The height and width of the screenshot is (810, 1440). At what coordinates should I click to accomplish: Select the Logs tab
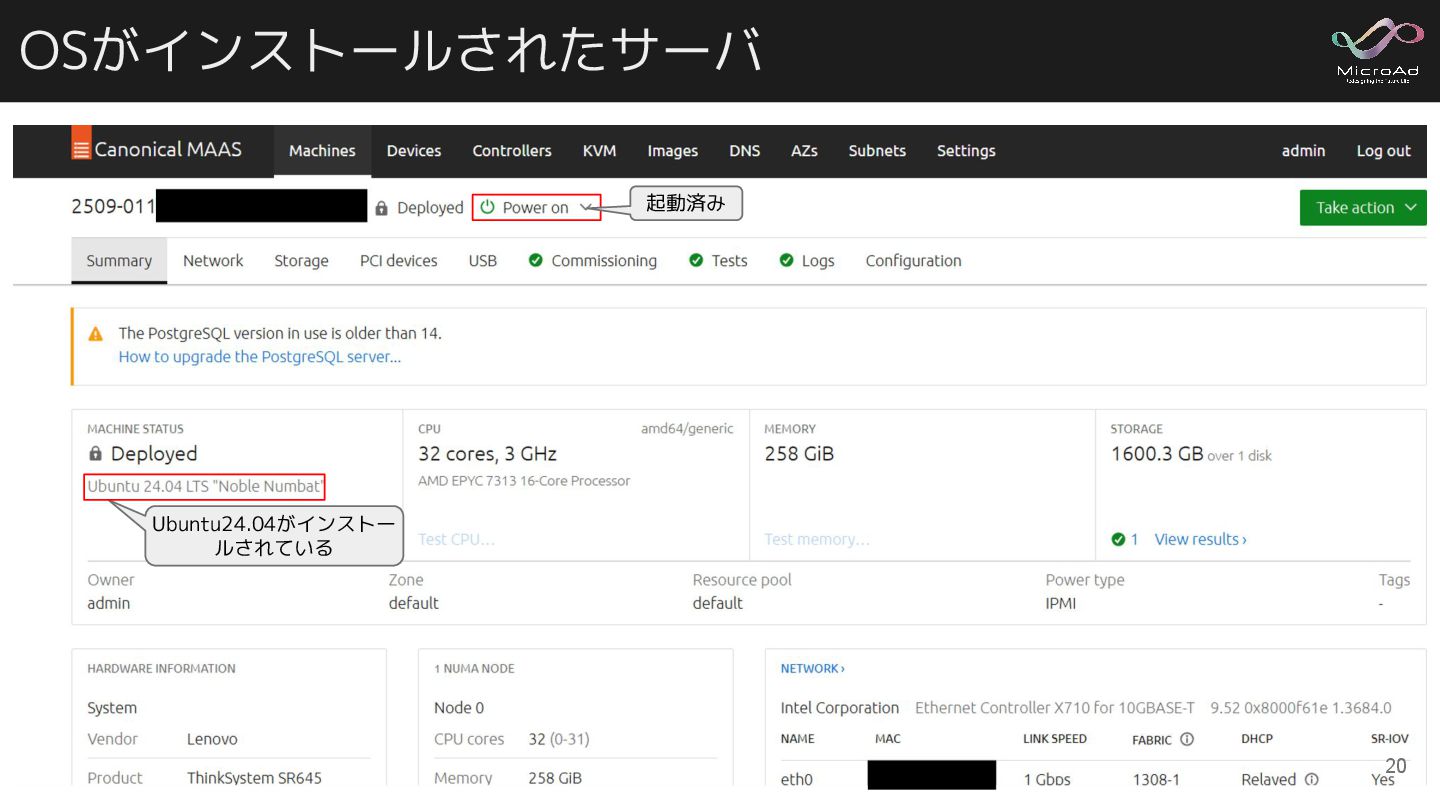(817, 261)
